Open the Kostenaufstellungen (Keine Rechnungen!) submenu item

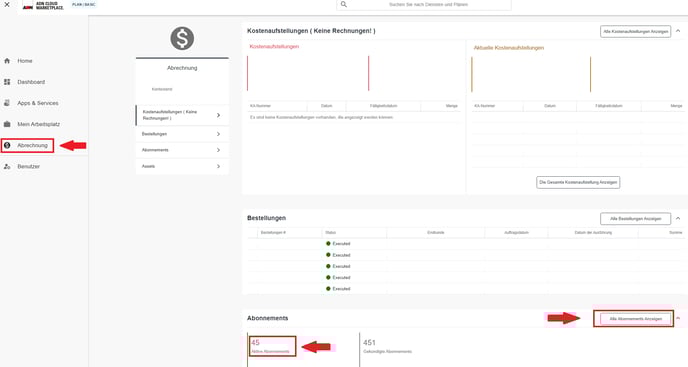(x=182, y=115)
